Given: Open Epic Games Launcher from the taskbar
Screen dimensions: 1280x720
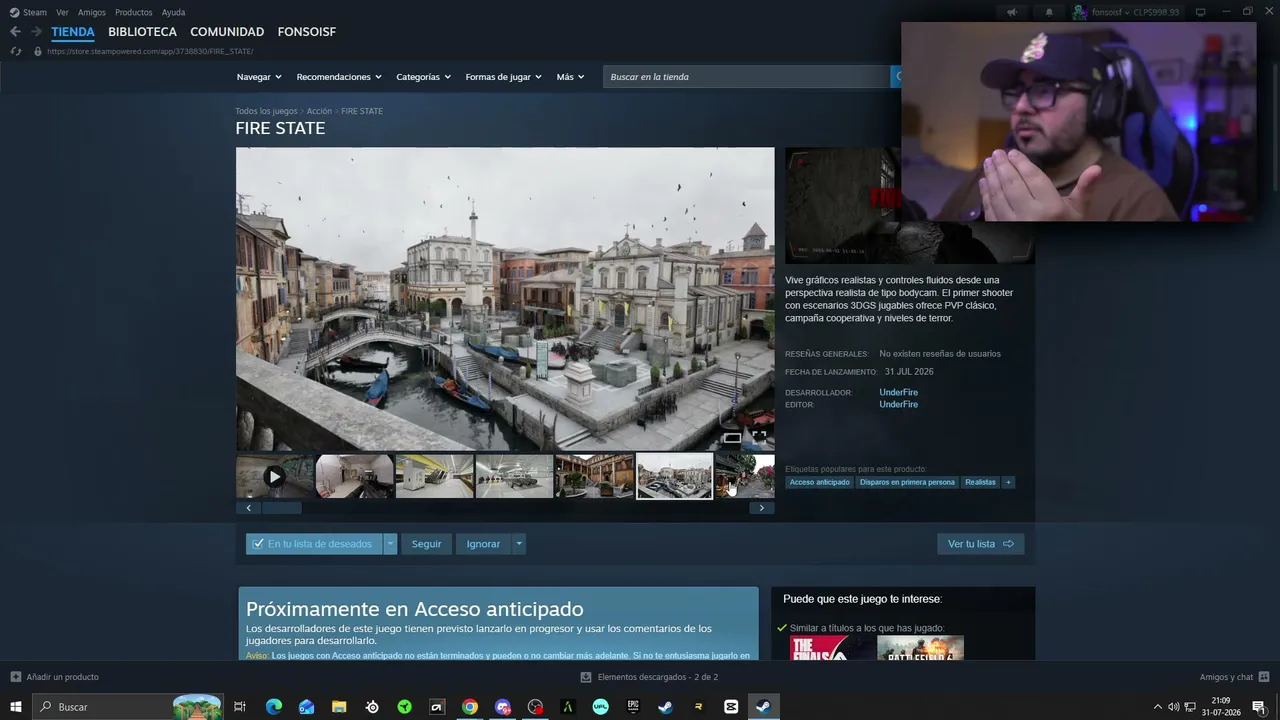Looking at the screenshot, I should point(633,707).
